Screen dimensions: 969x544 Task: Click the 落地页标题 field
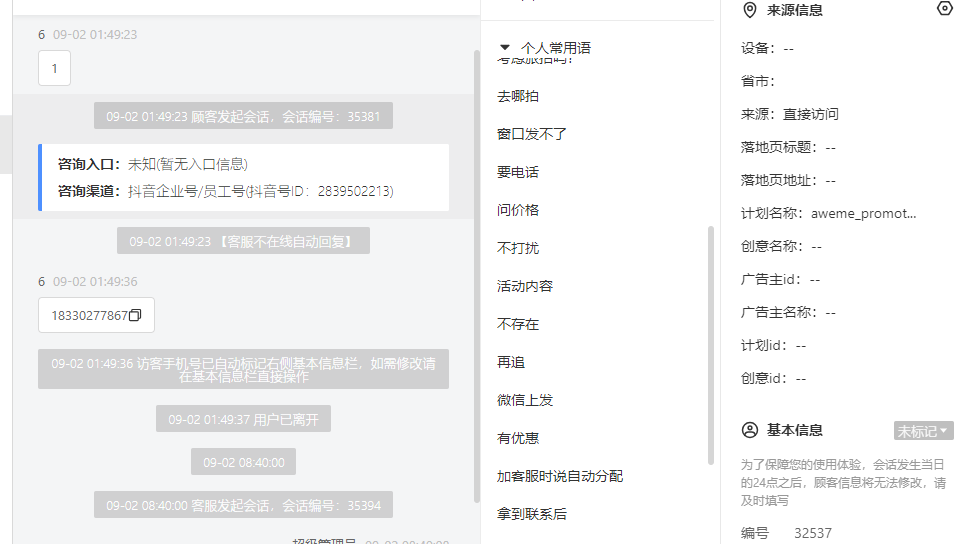point(788,148)
